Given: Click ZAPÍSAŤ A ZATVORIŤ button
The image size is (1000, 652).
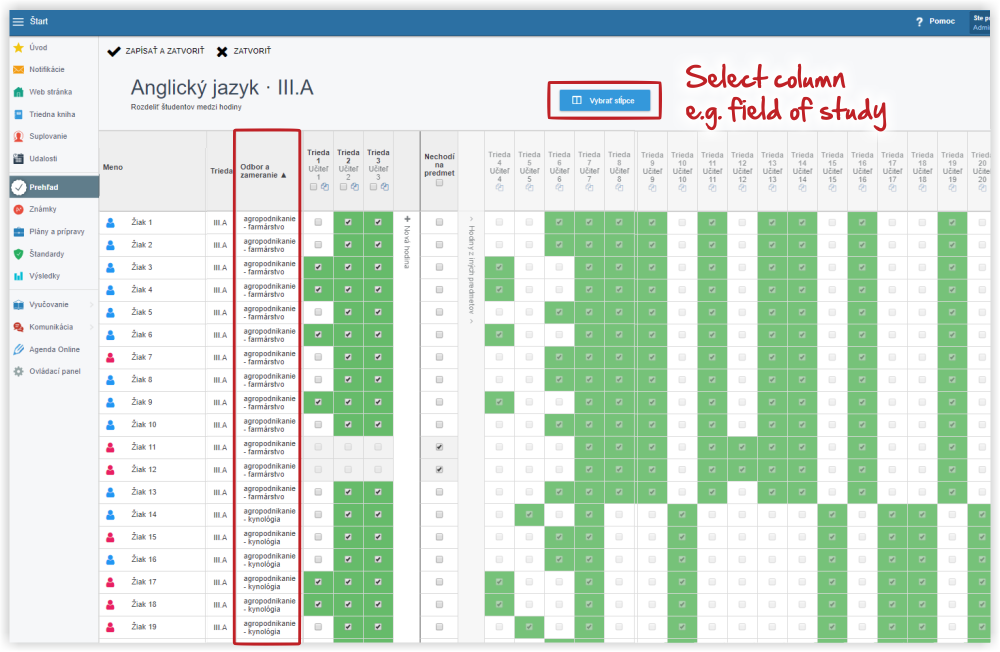Looking at the screenshot, I should tap(156, 51).
